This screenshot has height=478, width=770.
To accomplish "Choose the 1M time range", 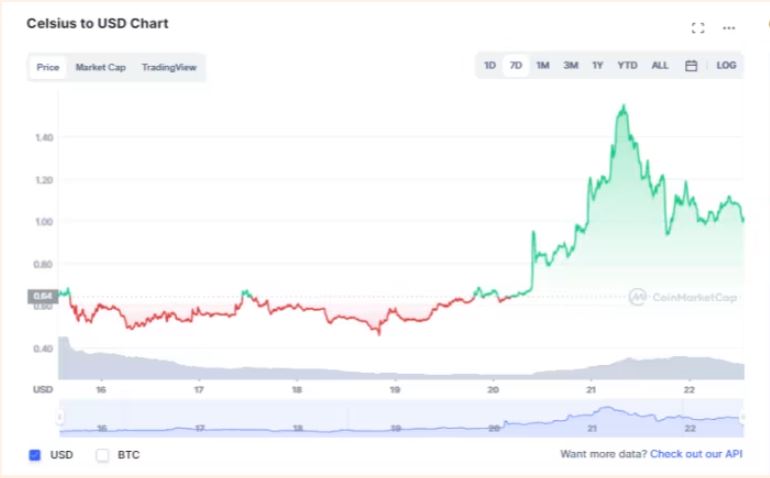I will tap(543, 66).
